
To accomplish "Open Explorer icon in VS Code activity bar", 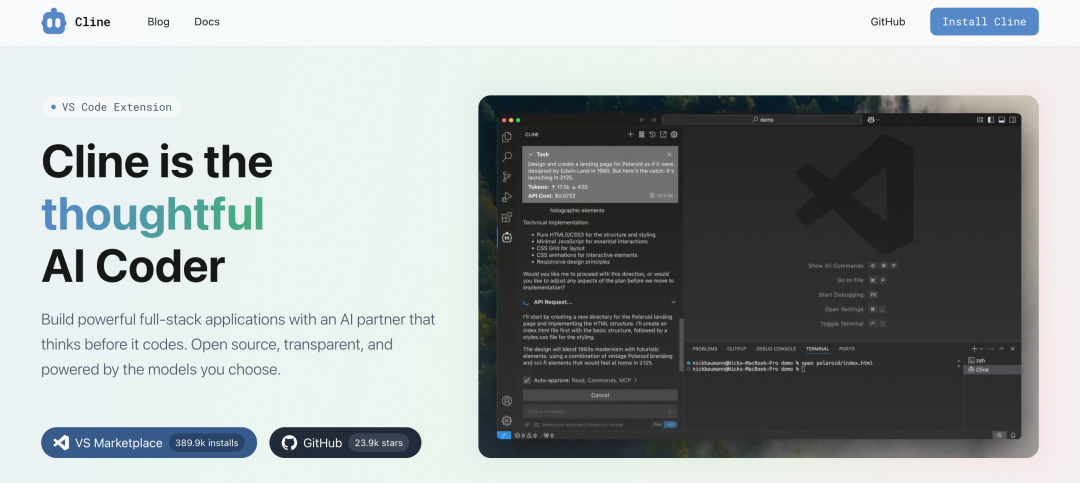I will [507, 137].
